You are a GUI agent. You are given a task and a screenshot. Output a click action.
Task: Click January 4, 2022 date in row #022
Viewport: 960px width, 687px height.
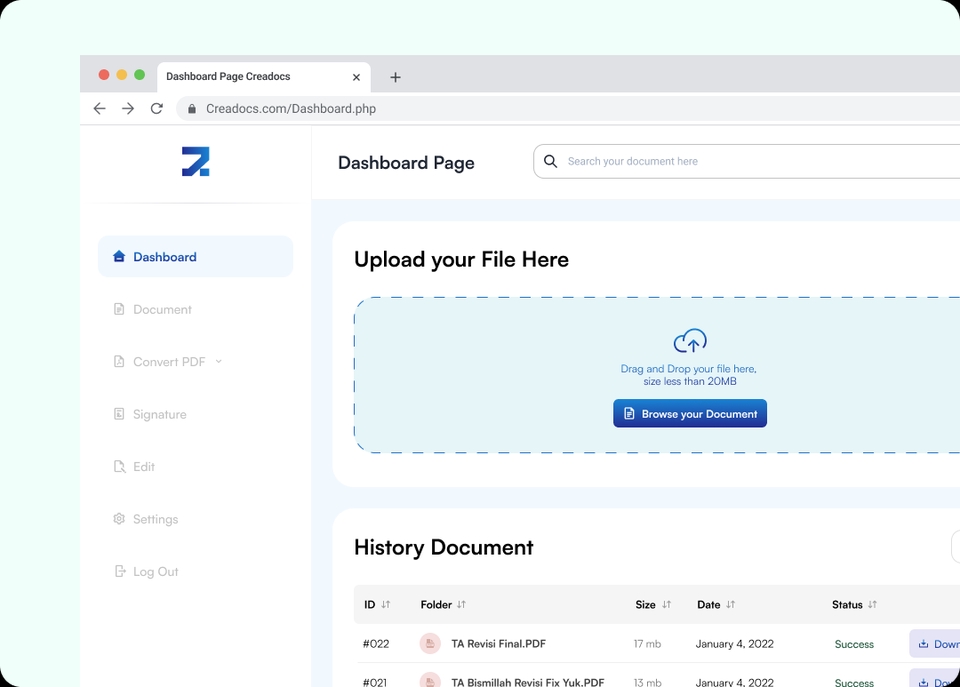pyautogui.click(x=735, y=644)
